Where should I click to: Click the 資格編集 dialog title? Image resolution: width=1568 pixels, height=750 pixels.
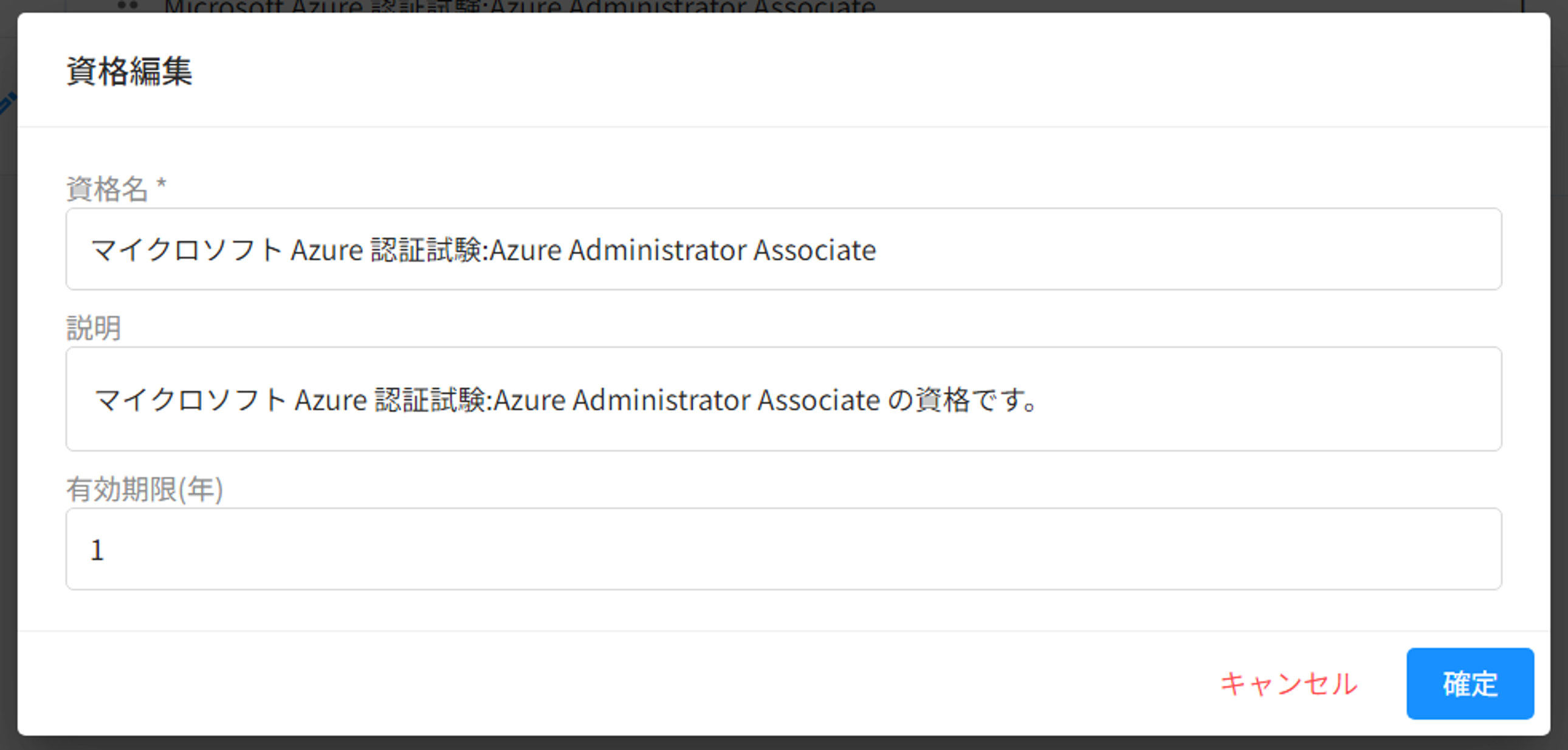coord(129,71)
